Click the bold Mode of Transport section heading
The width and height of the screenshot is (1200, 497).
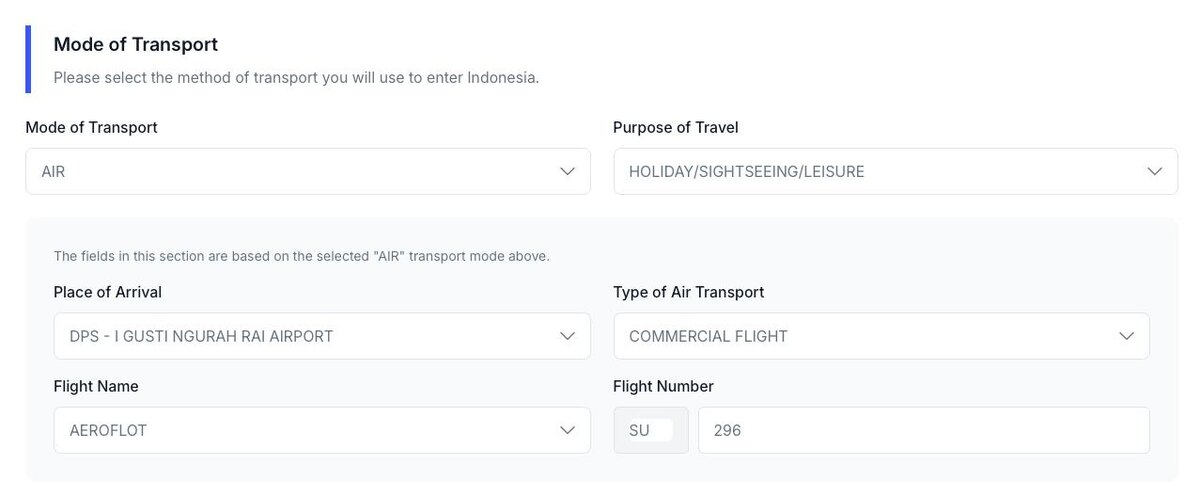click(135, 44)
